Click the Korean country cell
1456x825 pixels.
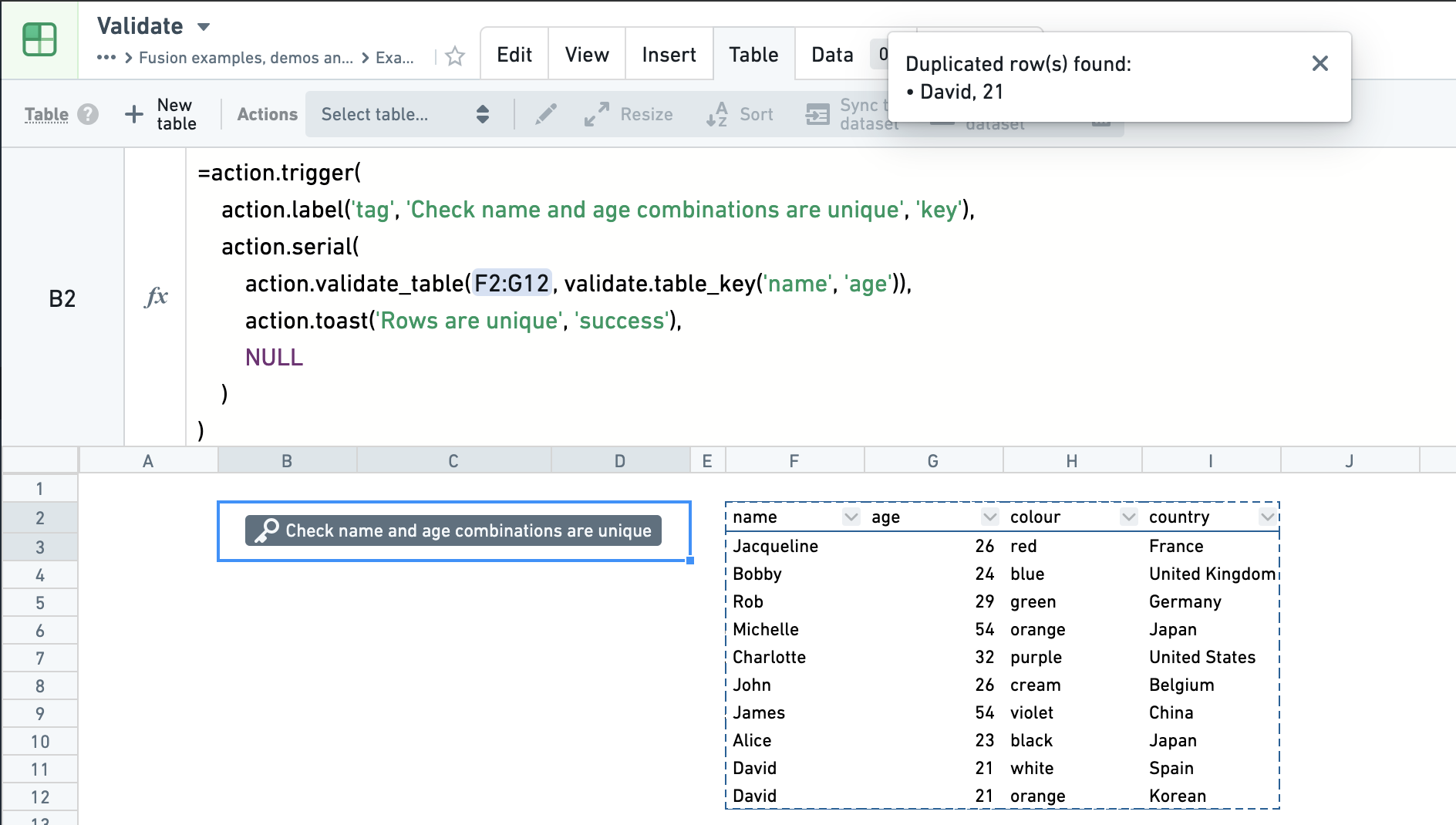(1212, 796)
